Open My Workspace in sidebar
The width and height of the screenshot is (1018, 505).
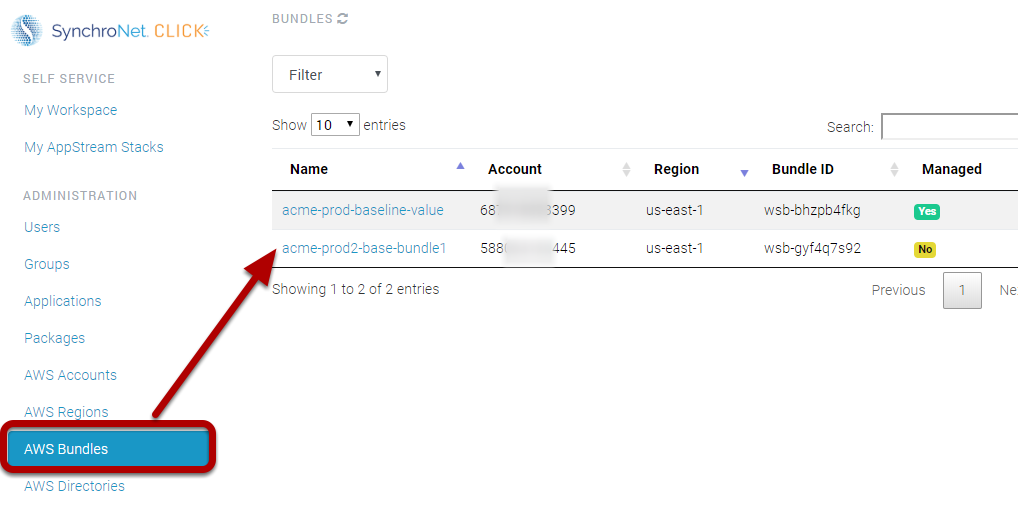71,110
